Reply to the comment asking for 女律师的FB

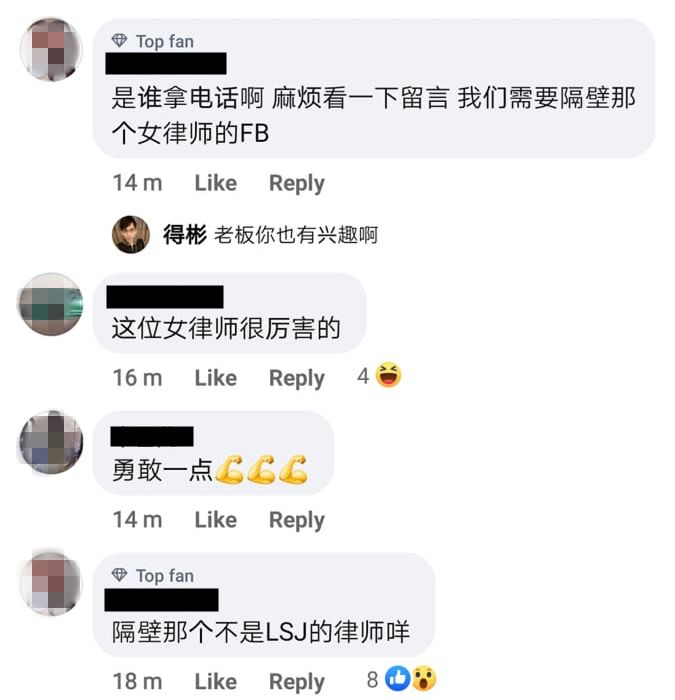point(296,183)
